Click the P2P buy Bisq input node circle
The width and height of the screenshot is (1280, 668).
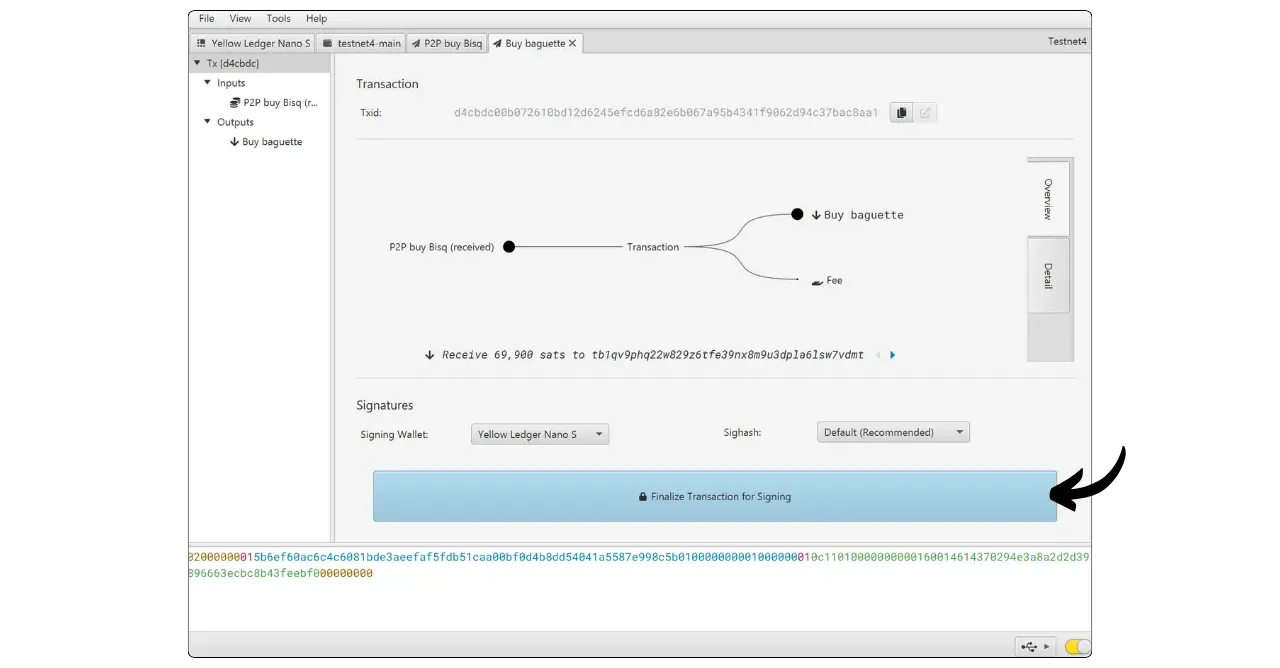click(x=509, y=247)
